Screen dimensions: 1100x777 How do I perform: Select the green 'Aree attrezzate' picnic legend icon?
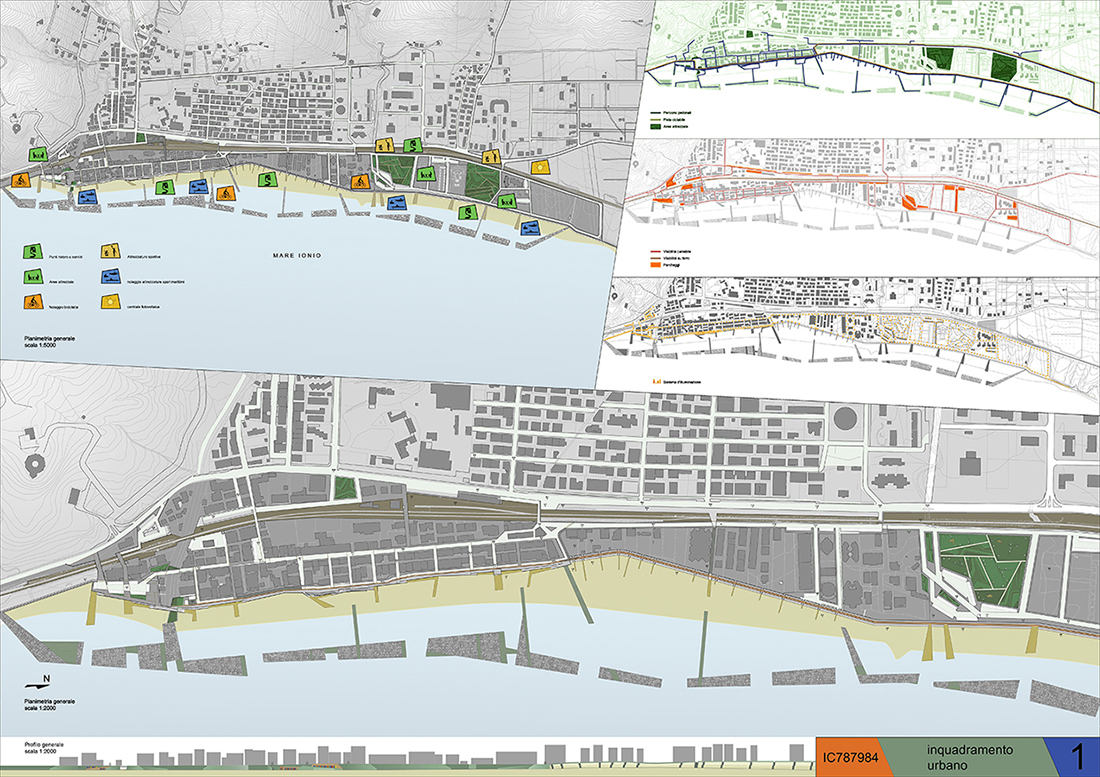(x=34, y=276)
